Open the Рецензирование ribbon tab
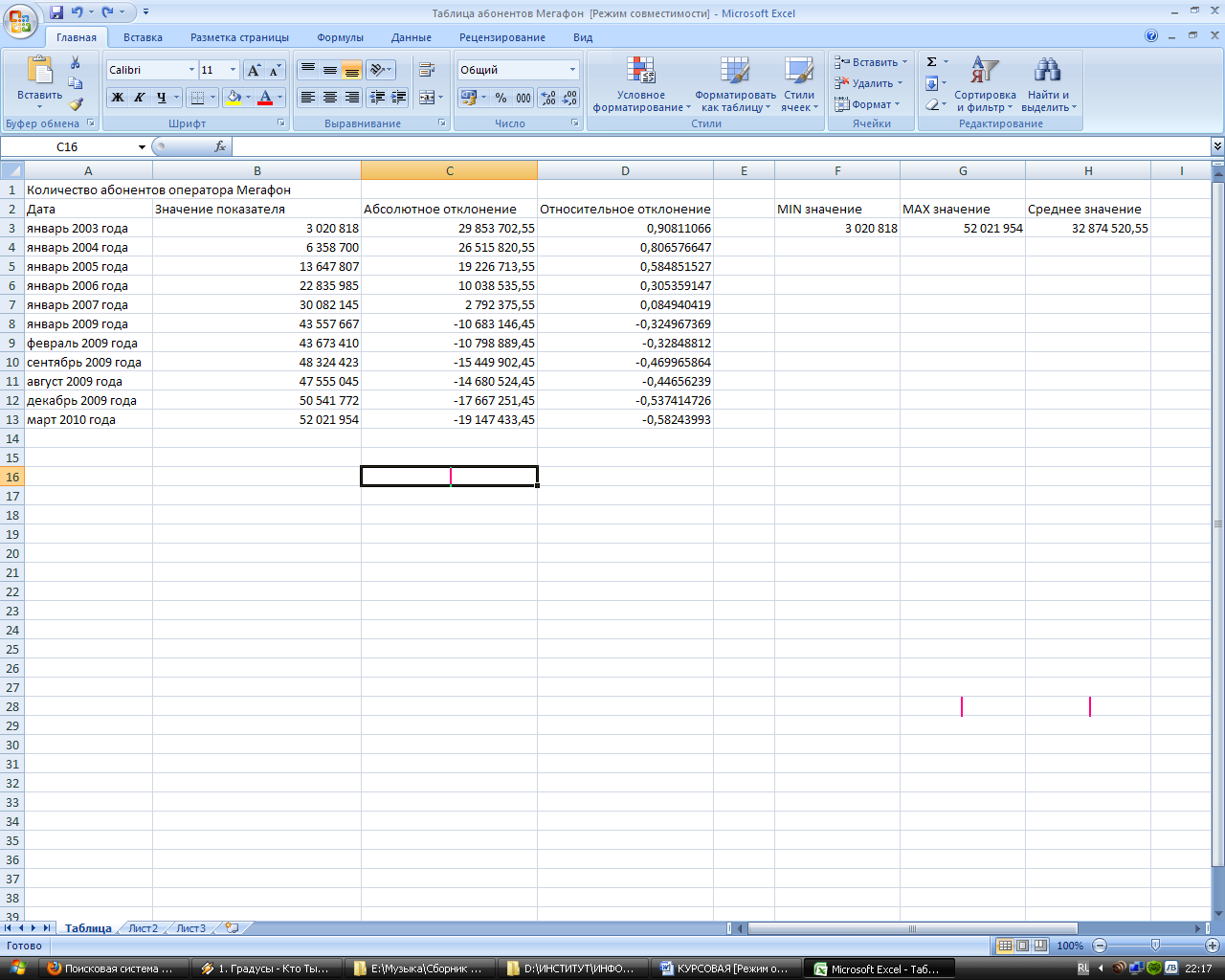The height and width of the screenshot is (980, 1225). coord(502,37)
